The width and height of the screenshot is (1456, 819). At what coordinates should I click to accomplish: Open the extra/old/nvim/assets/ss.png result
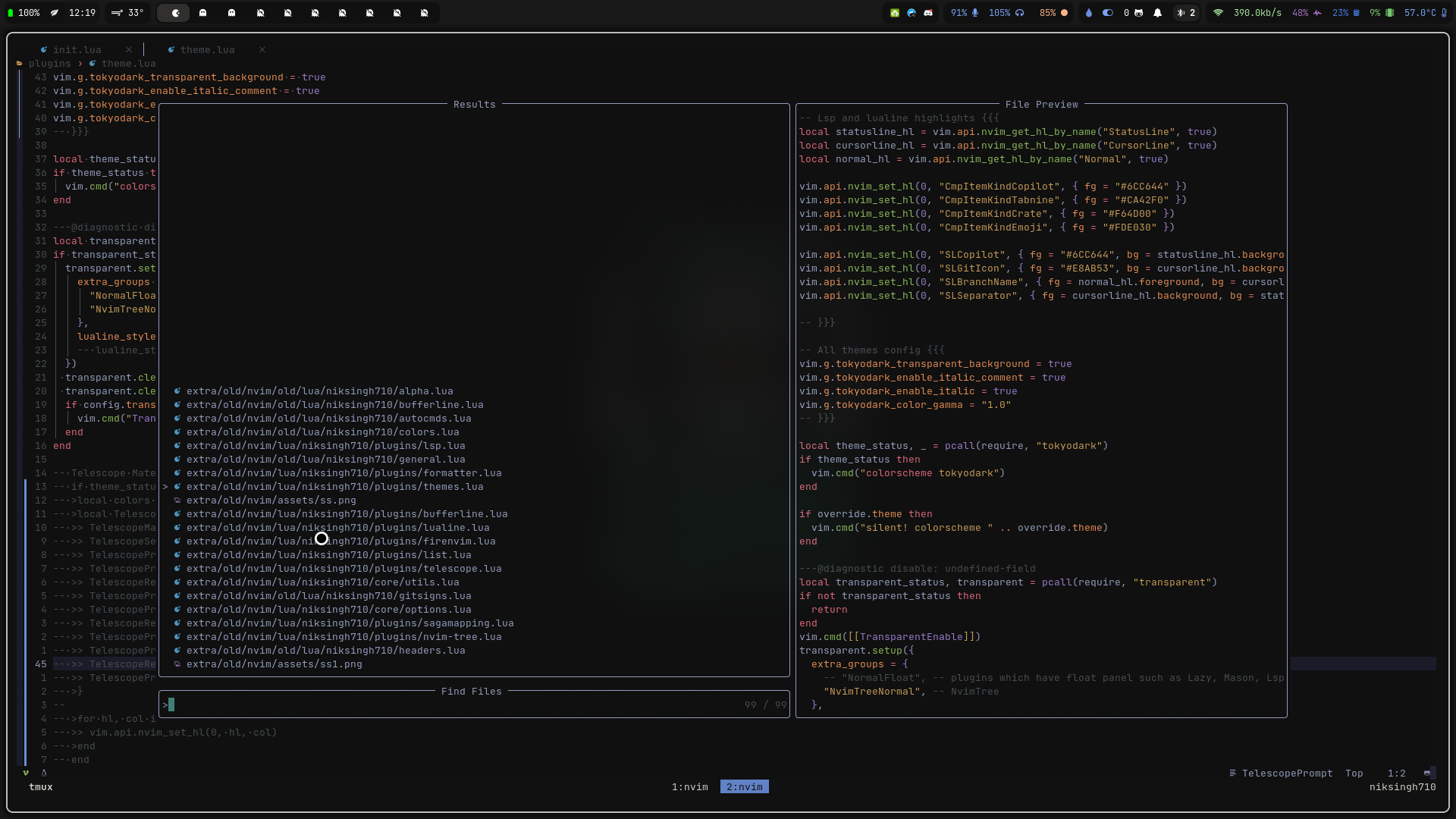(x=271, y=500)
